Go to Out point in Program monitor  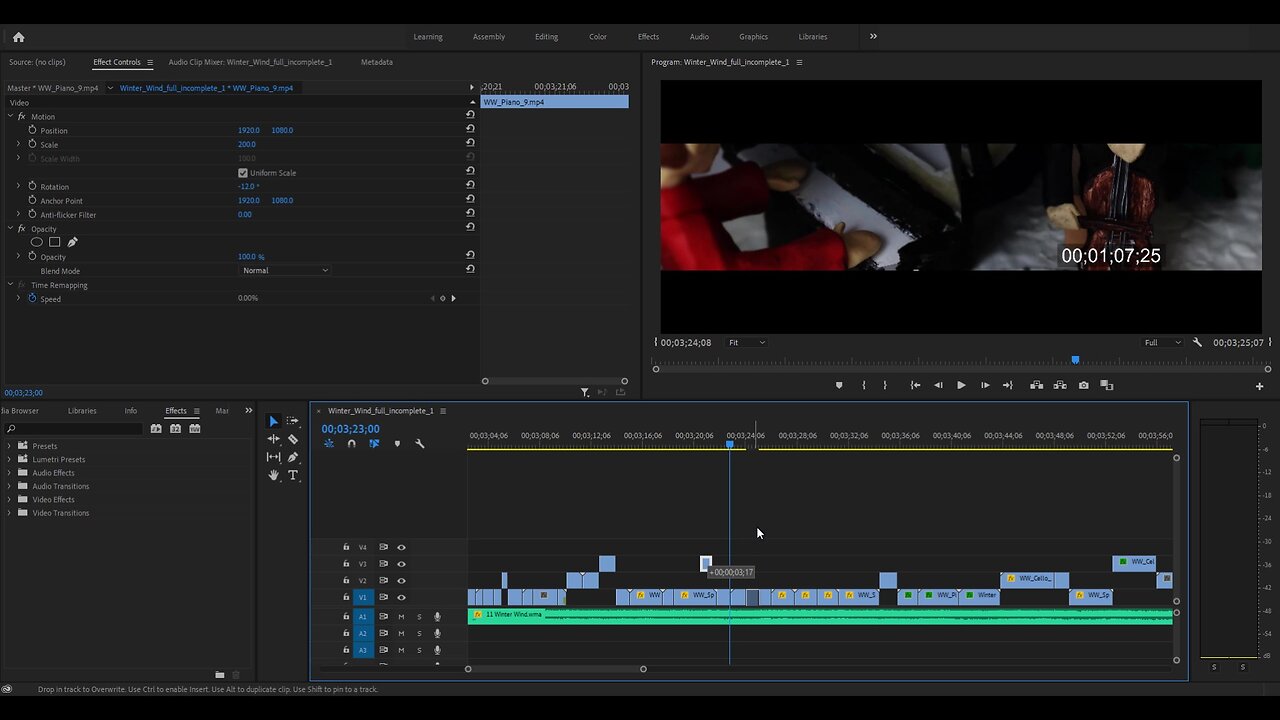1008,385
